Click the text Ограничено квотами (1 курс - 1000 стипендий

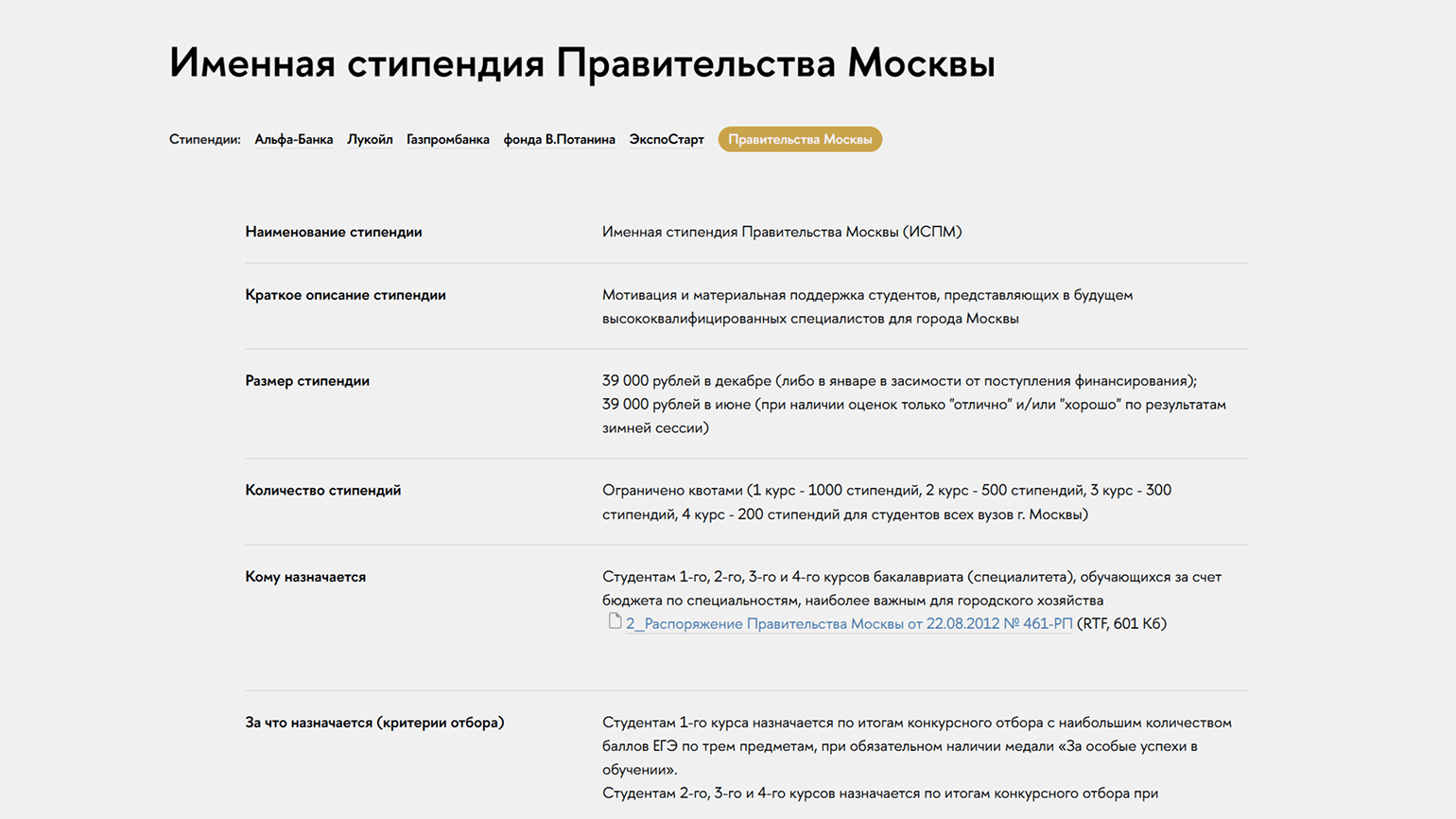tap(887, 502)
